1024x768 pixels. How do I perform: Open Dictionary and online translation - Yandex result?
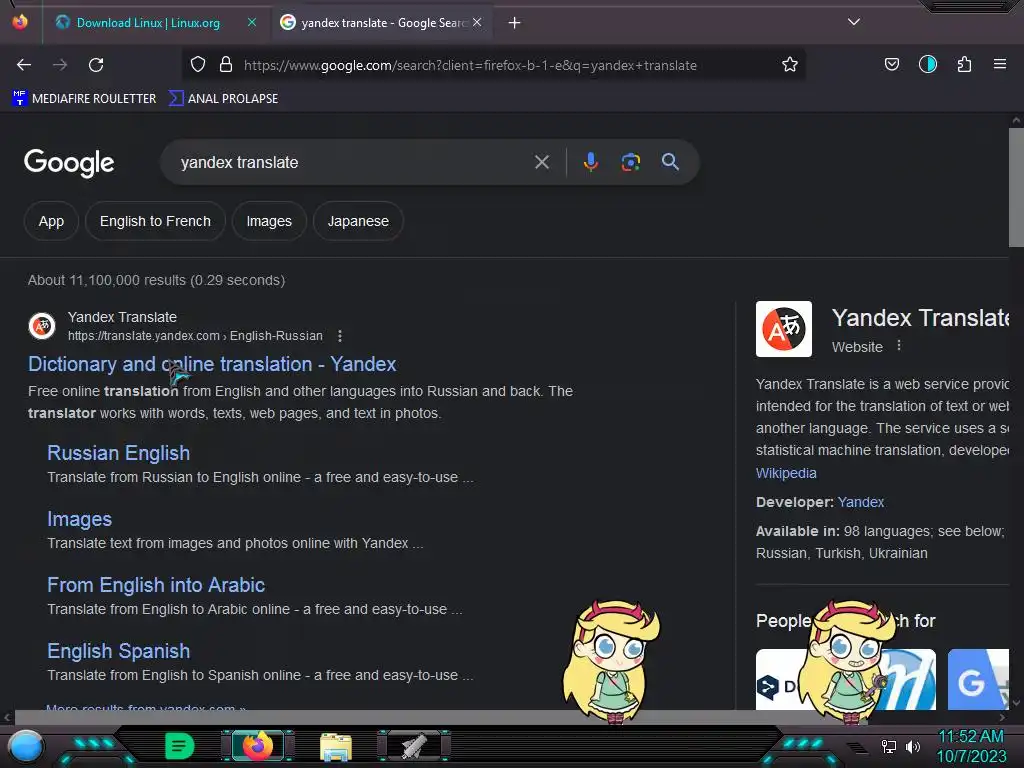212,364
